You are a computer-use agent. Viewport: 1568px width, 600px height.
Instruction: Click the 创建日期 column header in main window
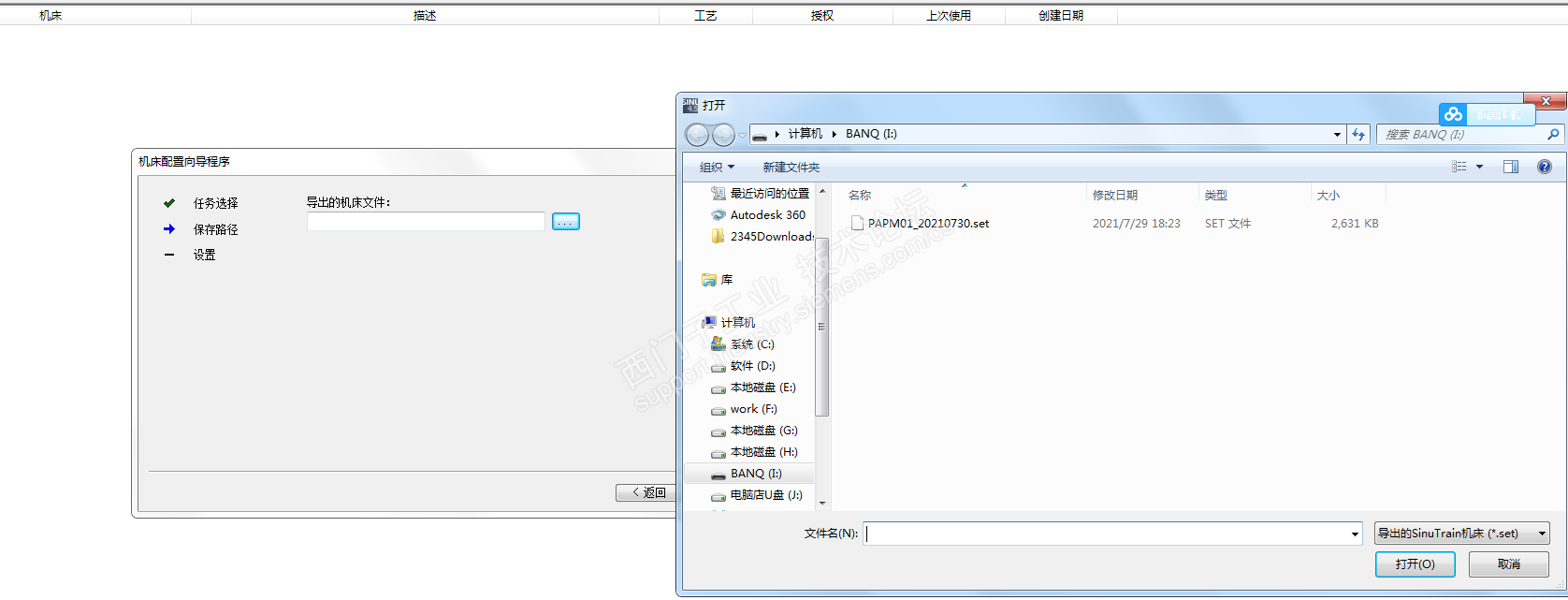[1061, 16]
